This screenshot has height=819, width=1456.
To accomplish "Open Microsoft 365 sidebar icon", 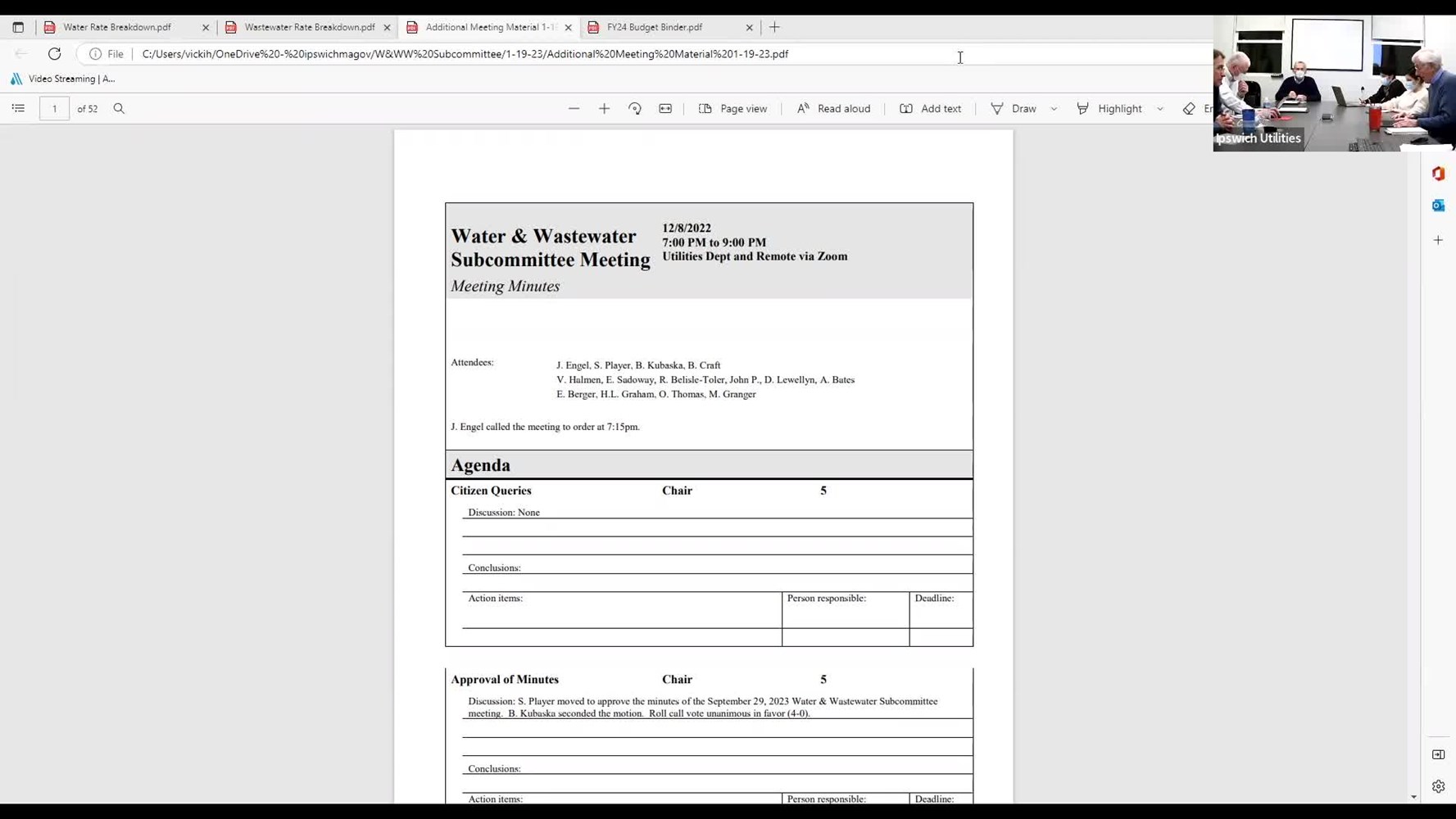I will click(x=1438, y=174).
